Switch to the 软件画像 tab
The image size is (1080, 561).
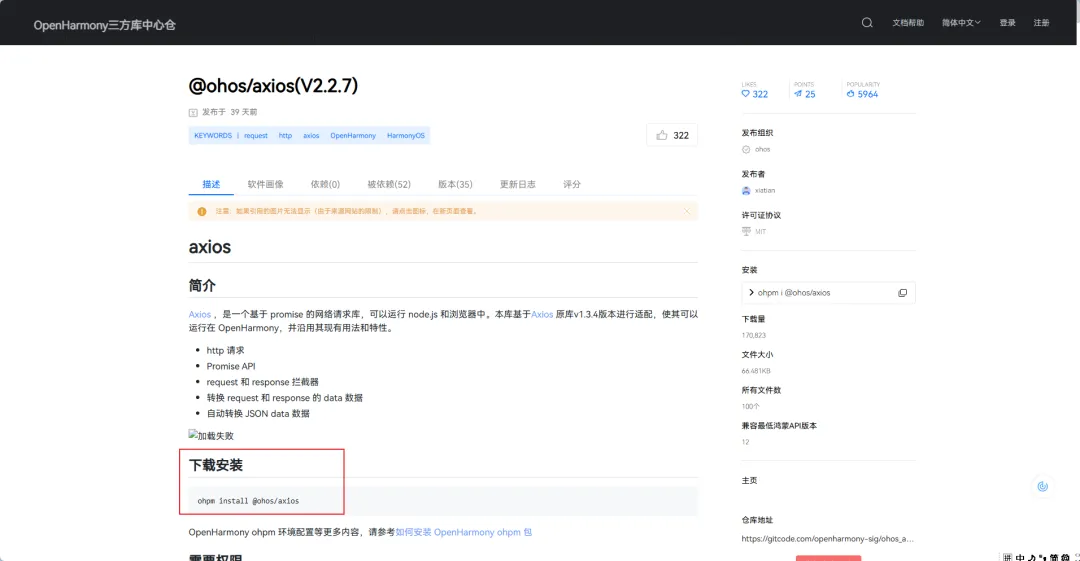click(265, 184)
